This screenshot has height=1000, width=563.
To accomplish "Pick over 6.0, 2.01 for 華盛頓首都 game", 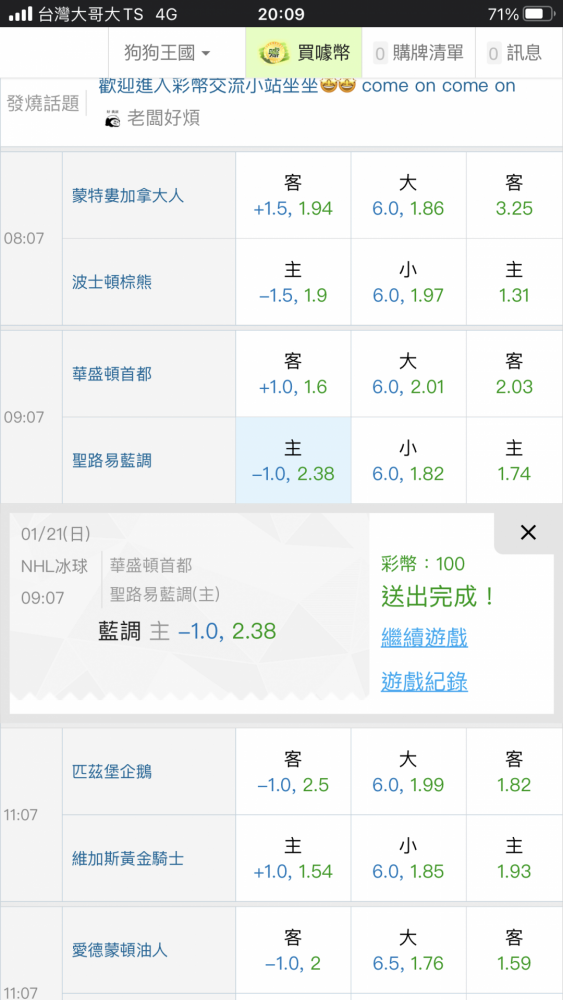I will coord(408,374).
